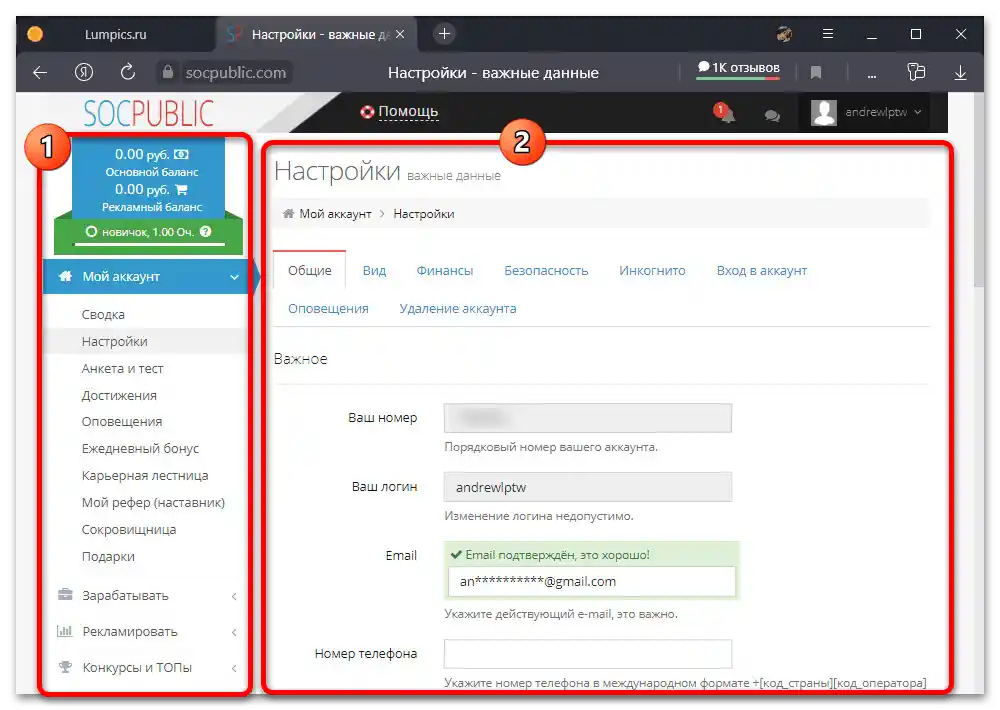This screenshot has height=710, width=1000.
Task: Open the browser hamburger menu
Action: (828, 34)
